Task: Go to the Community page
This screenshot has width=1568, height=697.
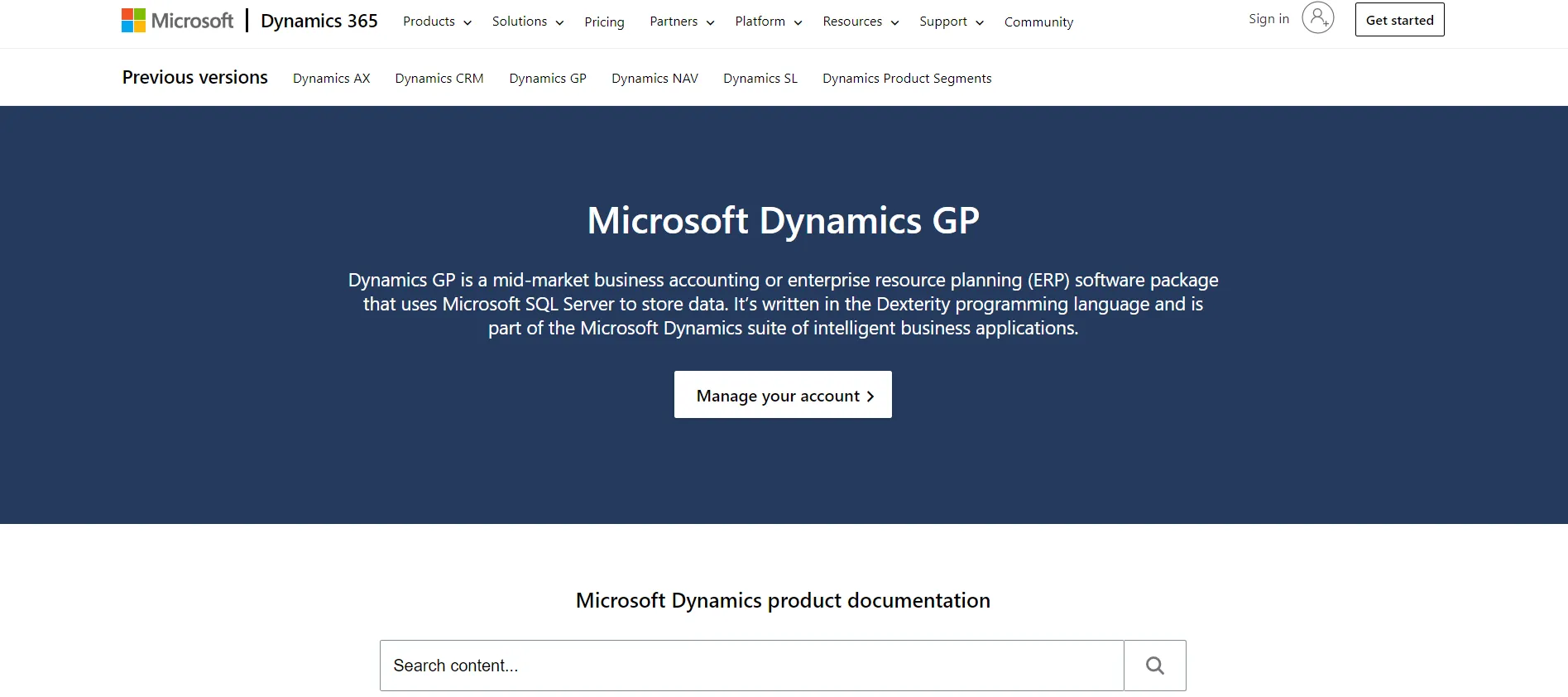Action: coord(1038,22)
